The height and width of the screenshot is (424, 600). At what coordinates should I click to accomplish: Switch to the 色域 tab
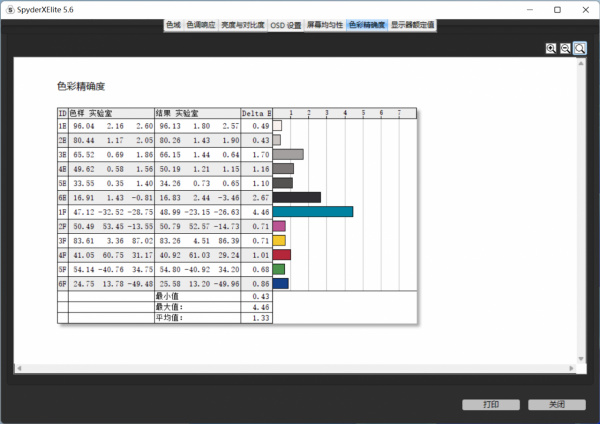tap(173, 25)
